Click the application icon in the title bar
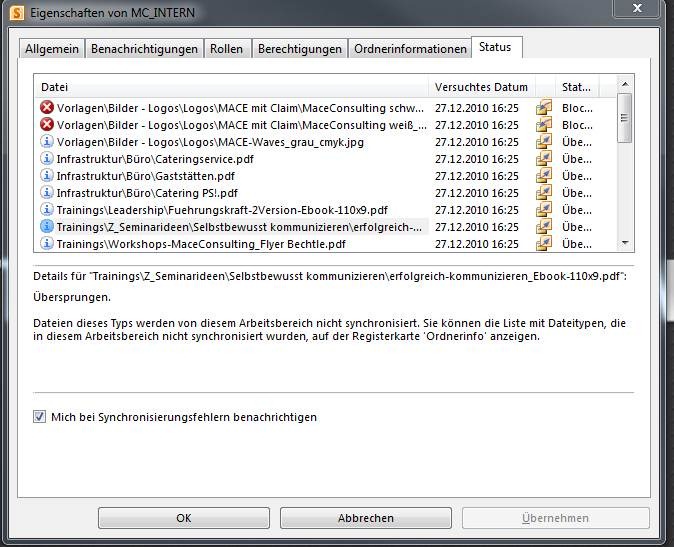Image resolution: width=674 pixels, height=547 pixels. (x=16, y=12)
